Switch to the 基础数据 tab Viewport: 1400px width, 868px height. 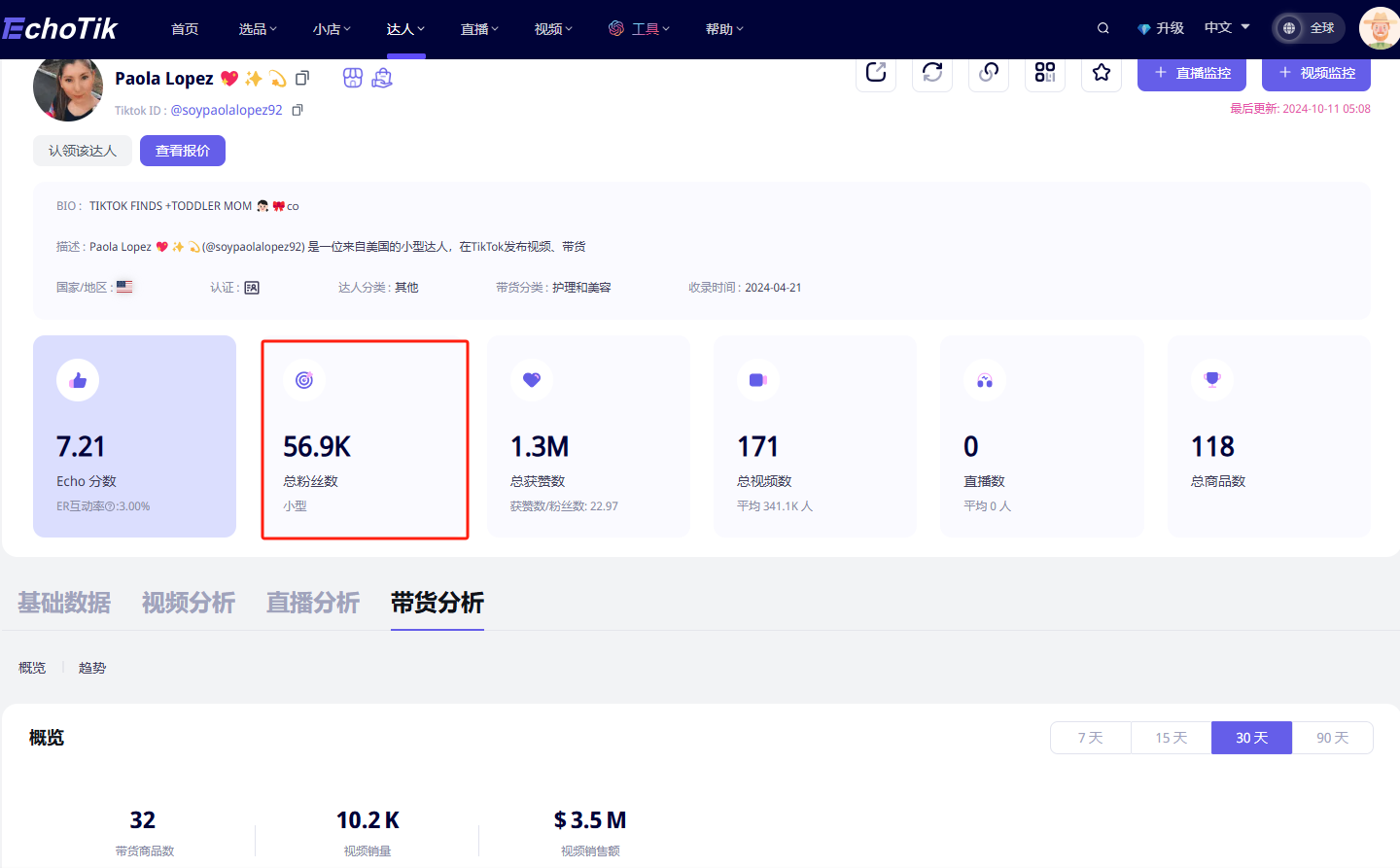pyautogui.click(x=64, y=603)
